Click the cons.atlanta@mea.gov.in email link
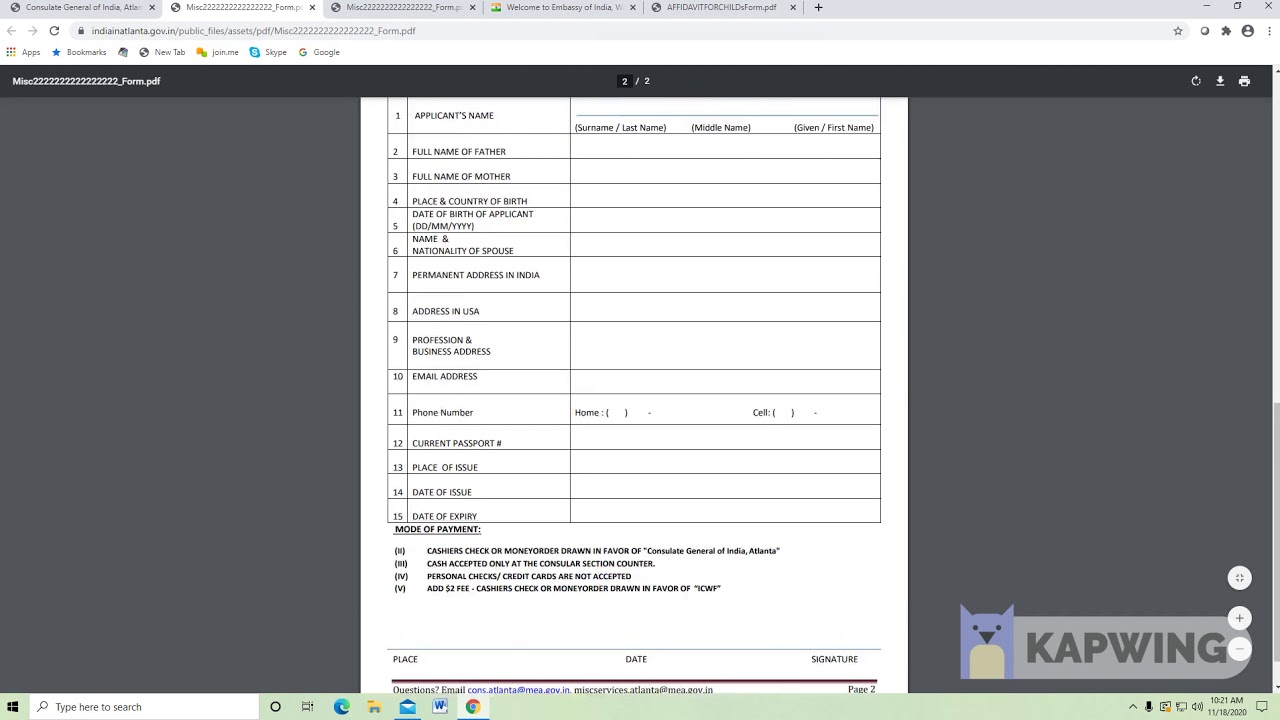Screen dimensions: 1280x720 tap(518, 689)
